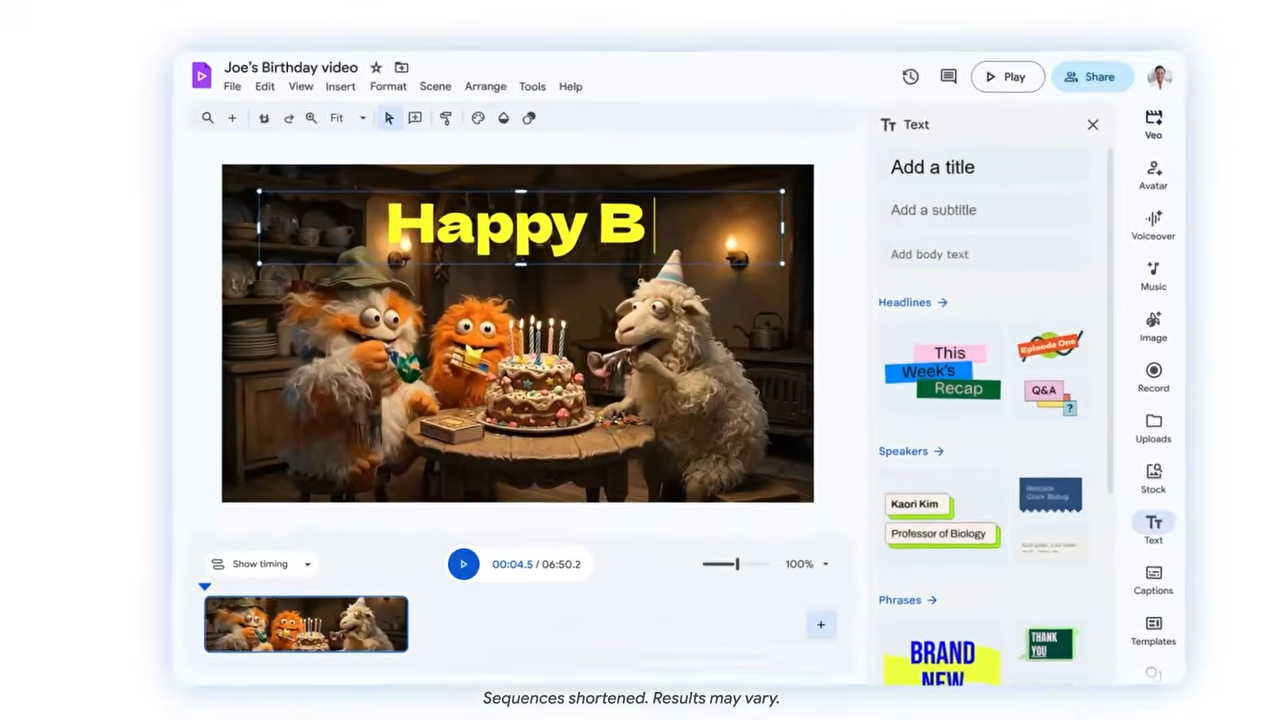This screenshot has height=720, width=1280.
Task: Open version history clock icon
Action: tap(910, 77)
